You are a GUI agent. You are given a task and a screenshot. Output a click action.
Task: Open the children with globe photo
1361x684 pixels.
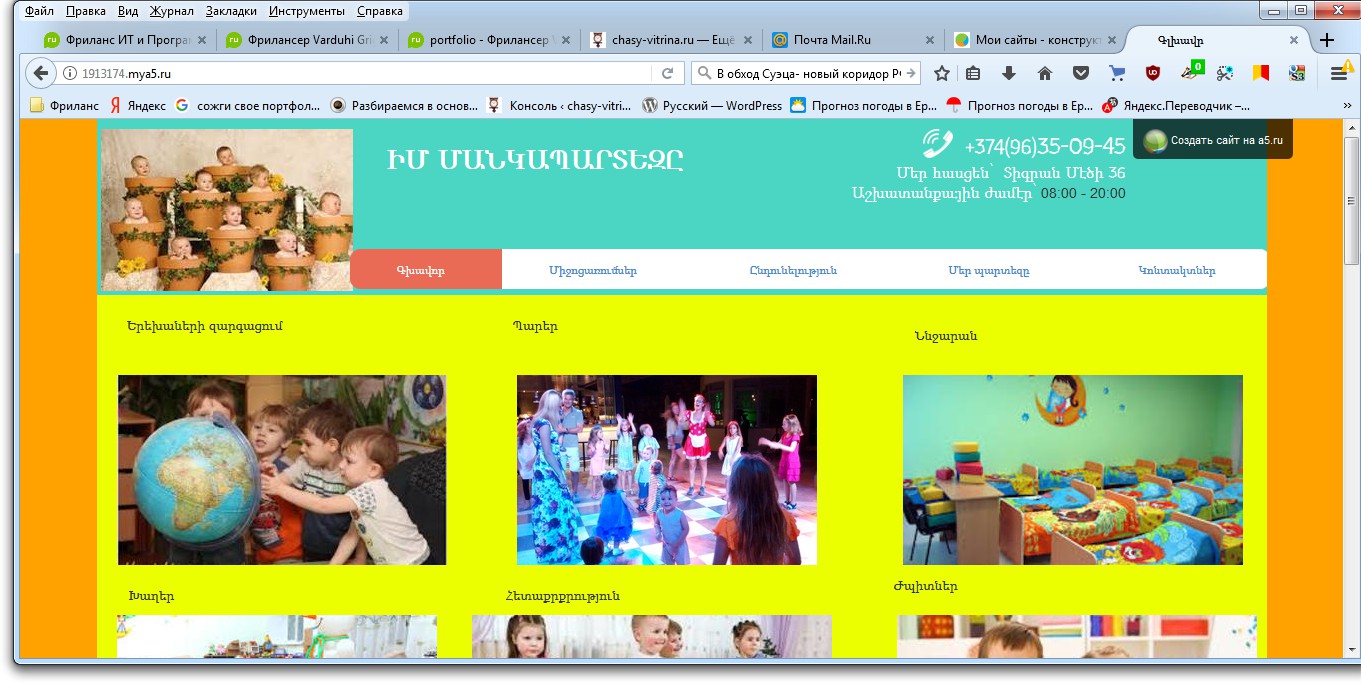282,470
